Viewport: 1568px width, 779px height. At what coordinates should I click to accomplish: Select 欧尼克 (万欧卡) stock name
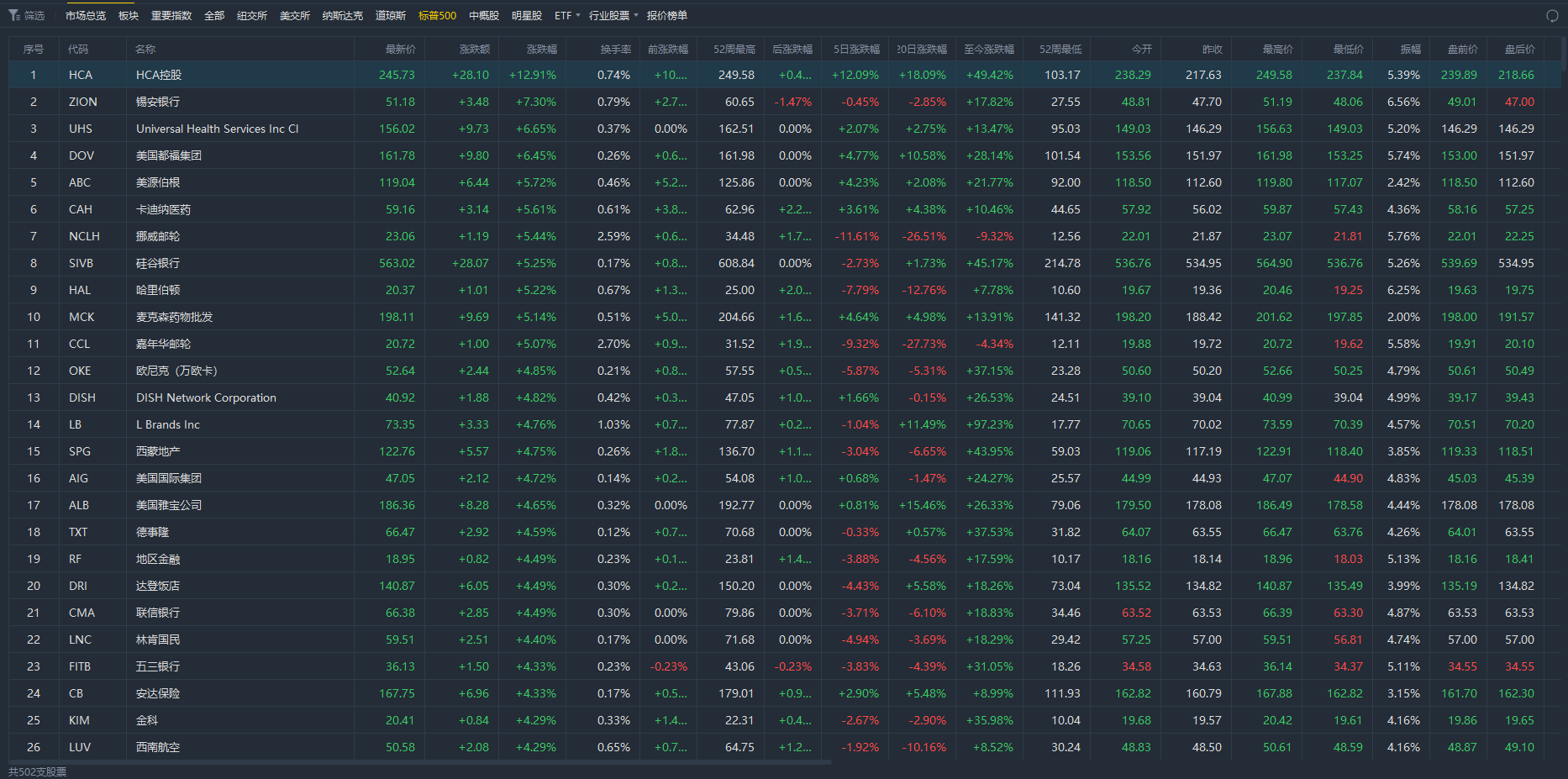tap(177, 371)
